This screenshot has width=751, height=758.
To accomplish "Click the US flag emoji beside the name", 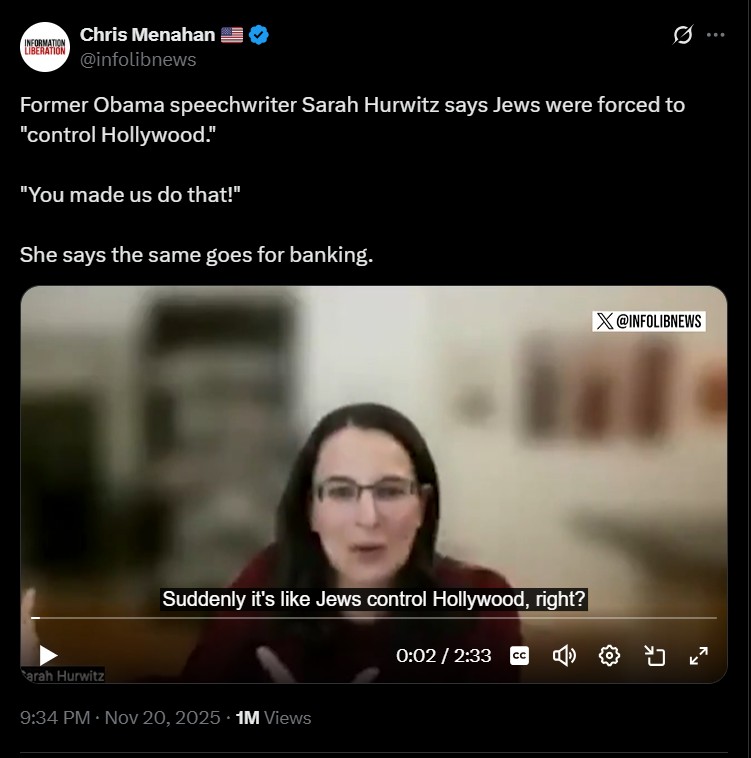I will 232,35.
